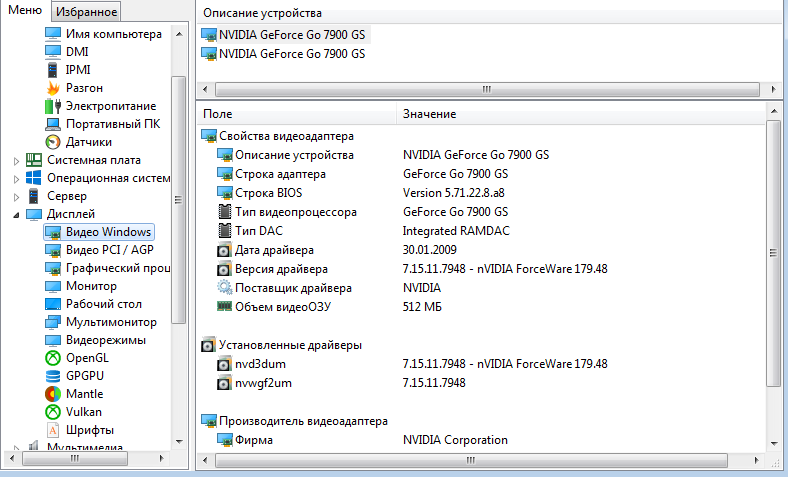Switch to the Избранное tab
Viewport: 788px width, 477px height.
(86, 12)
